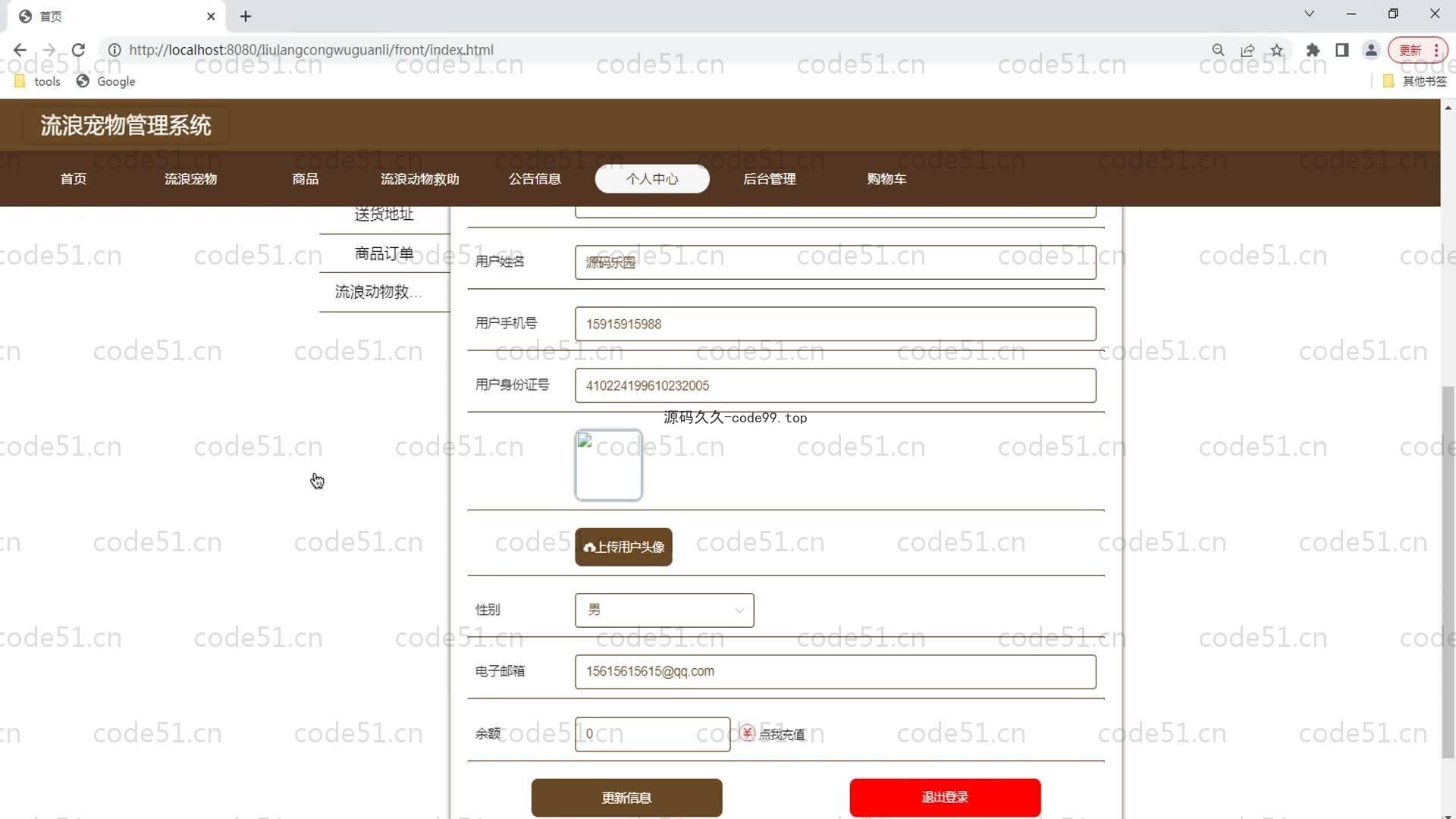Close the 首页 browser tab

pos(211,16)
